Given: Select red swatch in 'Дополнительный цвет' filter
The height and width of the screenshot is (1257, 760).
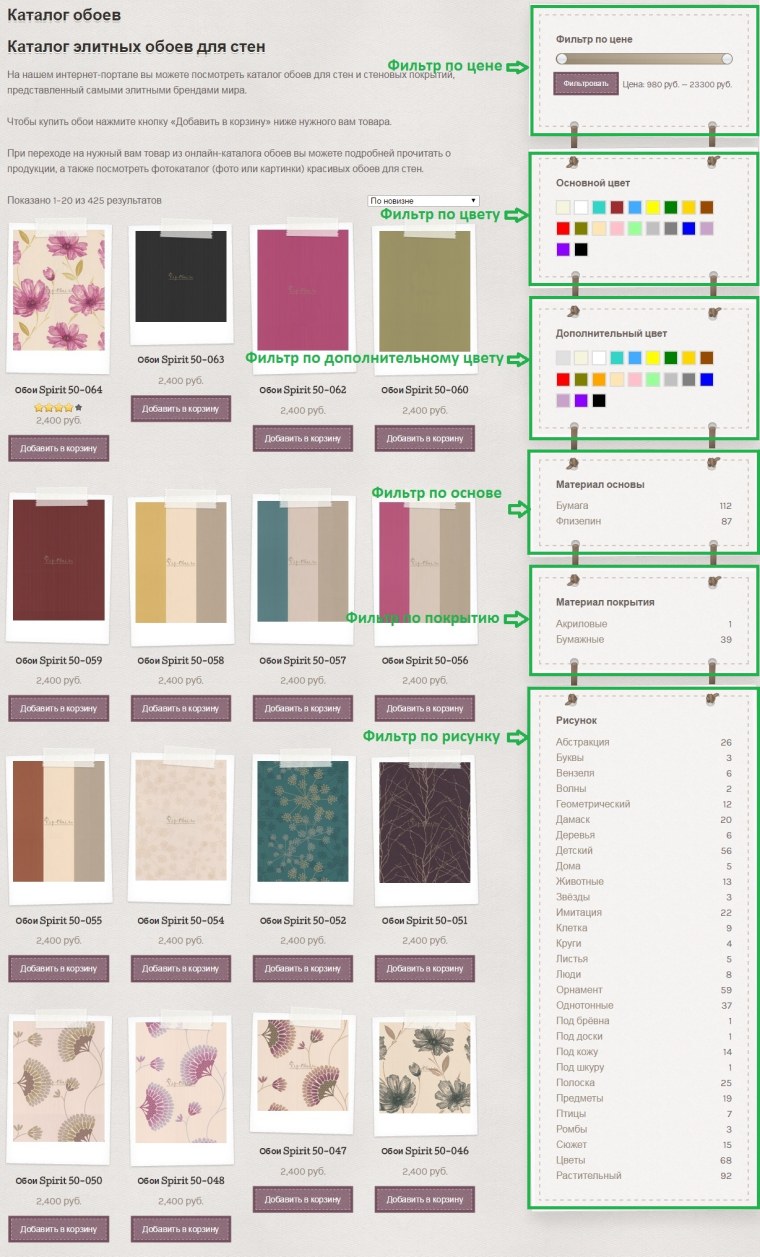Looking at the screenshot, I should click(563, 379).
